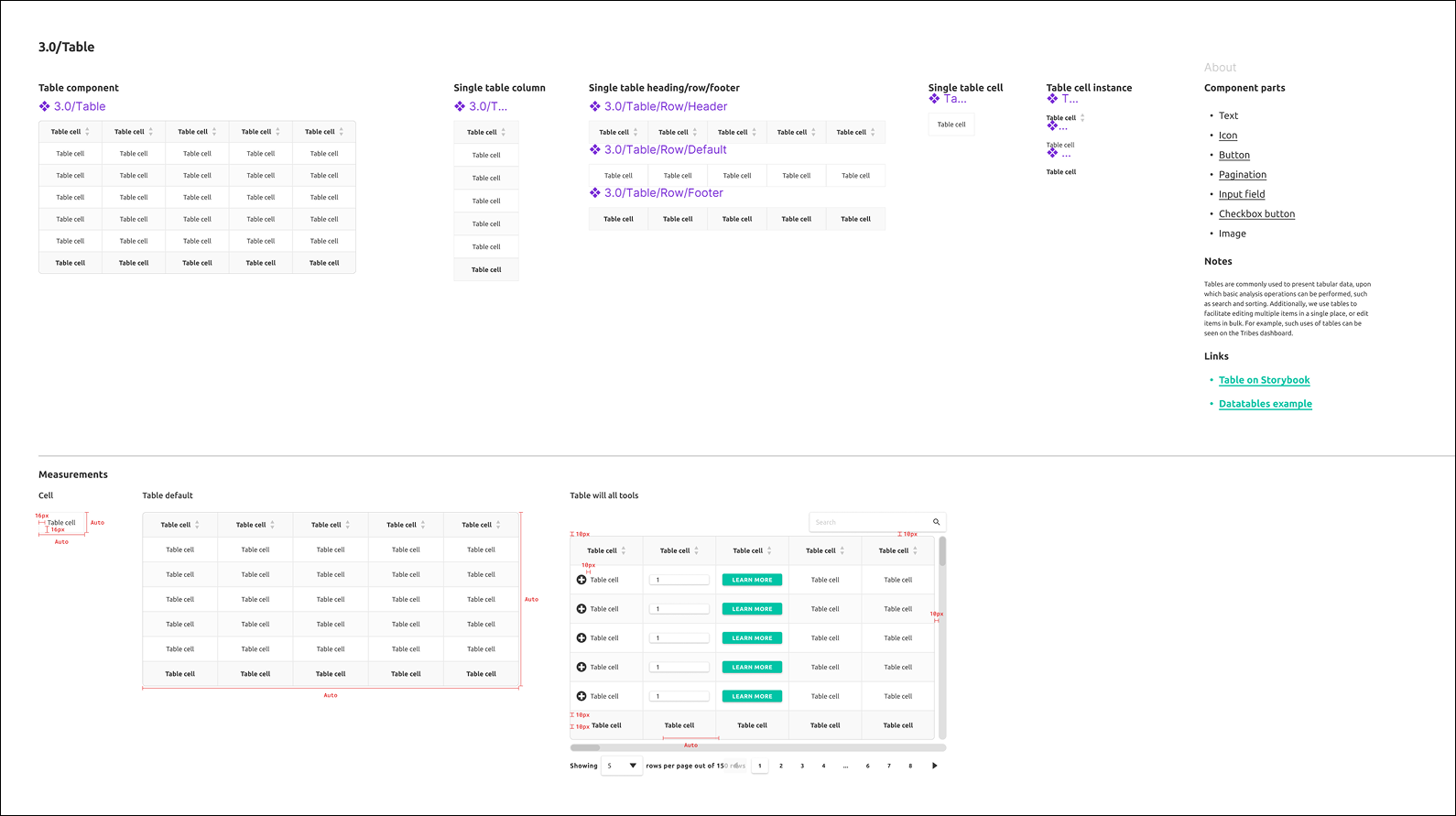Image resolution: width=1456 pixels, height=816 pixels.
Task: Click into the Search input field
Action: tap(870, 522)
